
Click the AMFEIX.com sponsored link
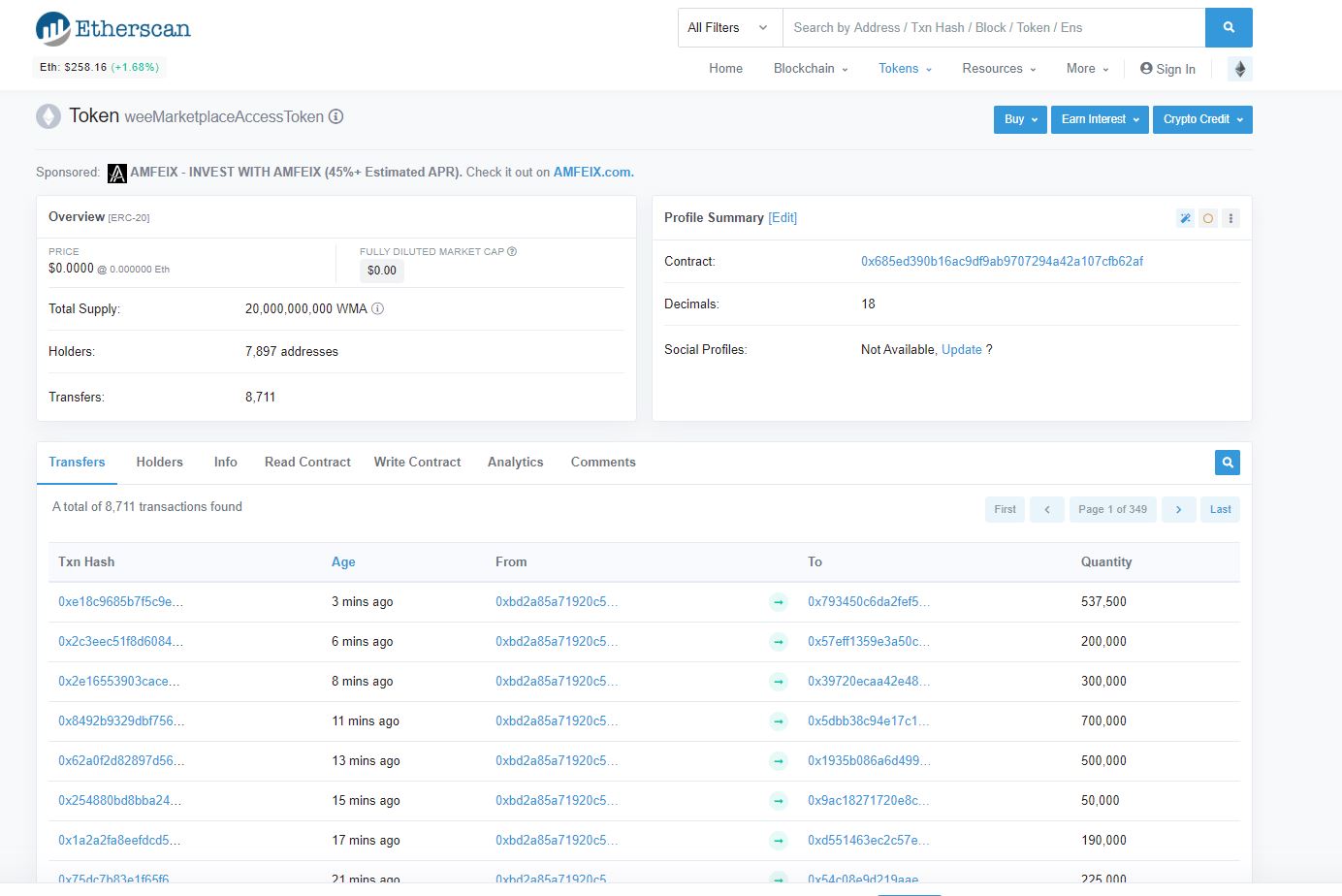[x=592, y=172]
